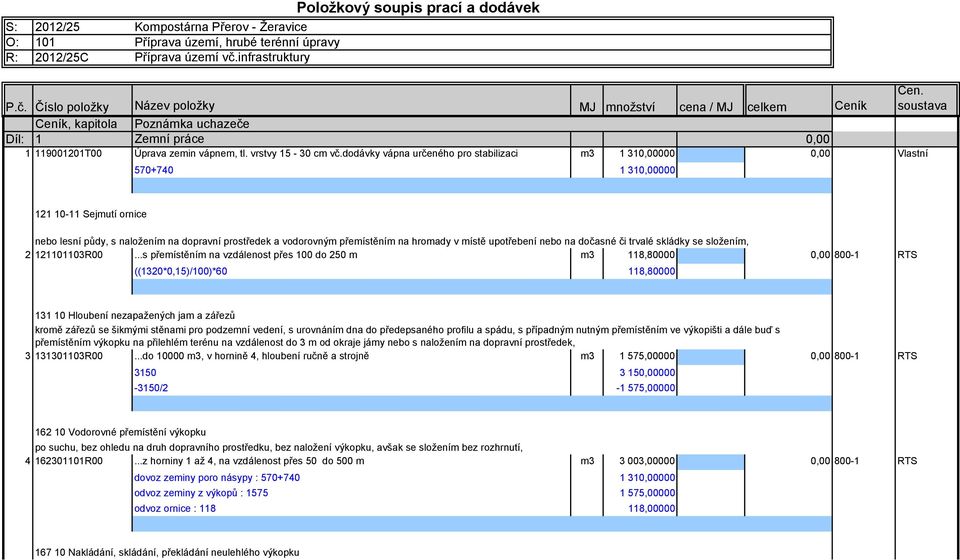960x560 pixels.
Task: Click the blue note bar under item 119001201T00
Action: pyautogui.click(x=482, y=185)
